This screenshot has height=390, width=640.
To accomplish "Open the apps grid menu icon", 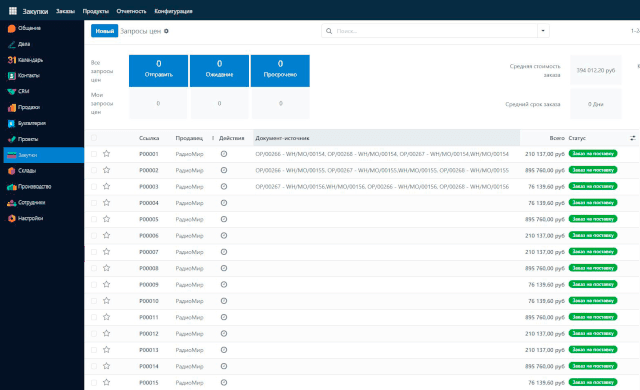I will [x=13, y=11].
